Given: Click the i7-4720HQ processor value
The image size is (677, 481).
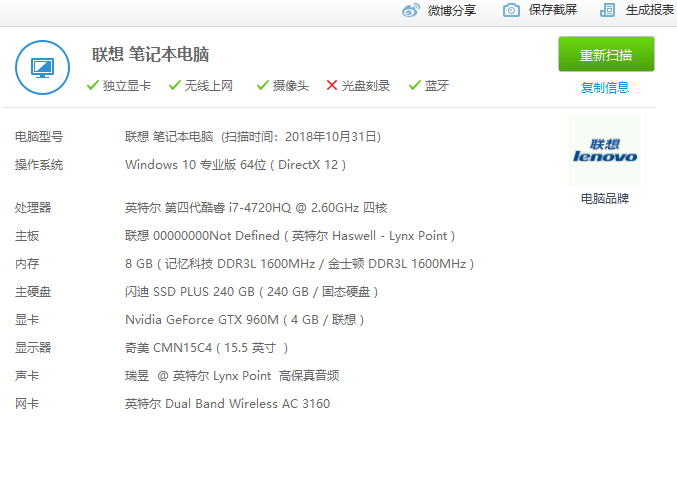Looking at the screenshot, I should tap(256, 208).
